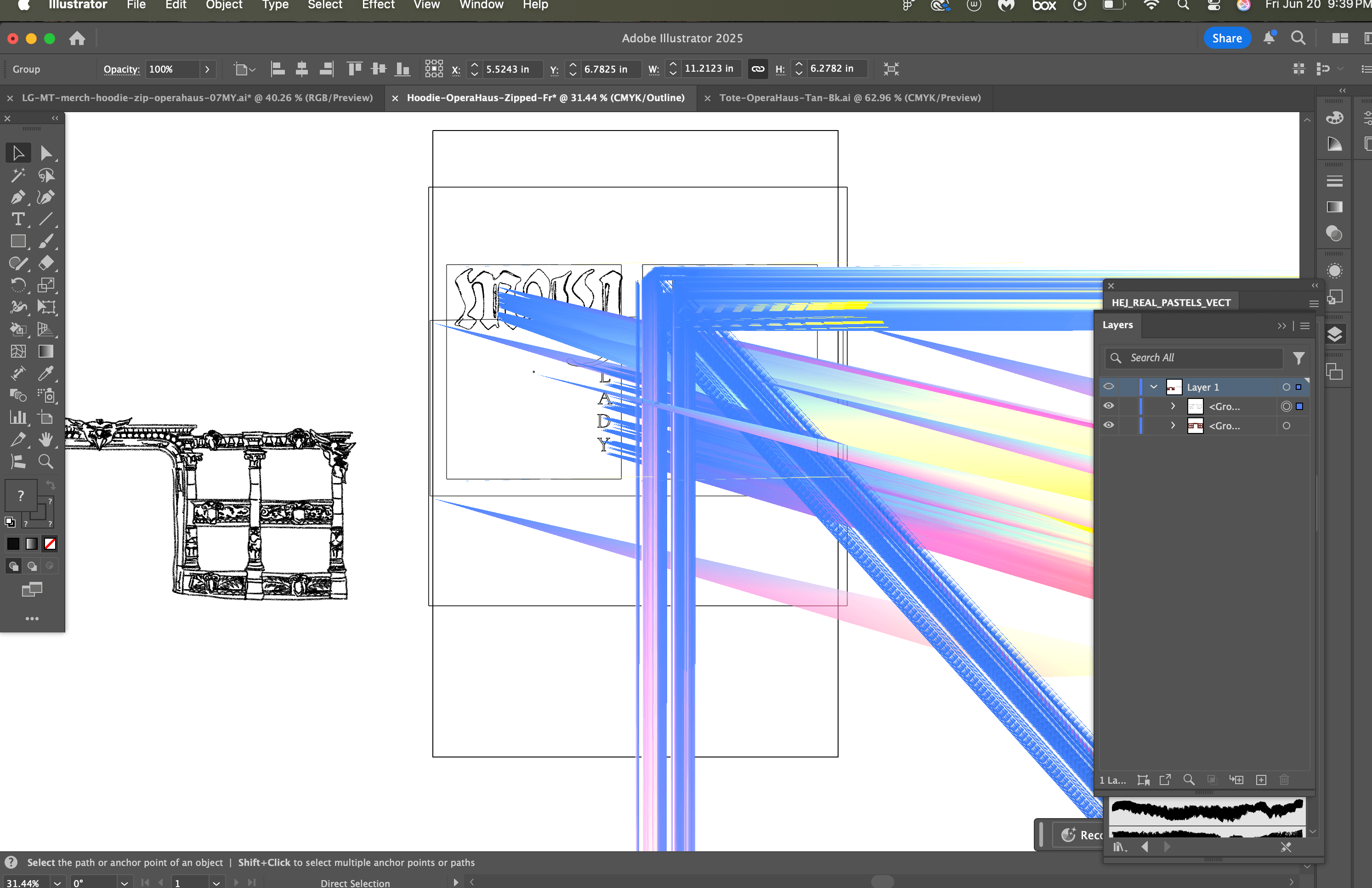Select the Eyedropper tool
Viewport: 1372px width, 888px height.
tap(46, 373)
